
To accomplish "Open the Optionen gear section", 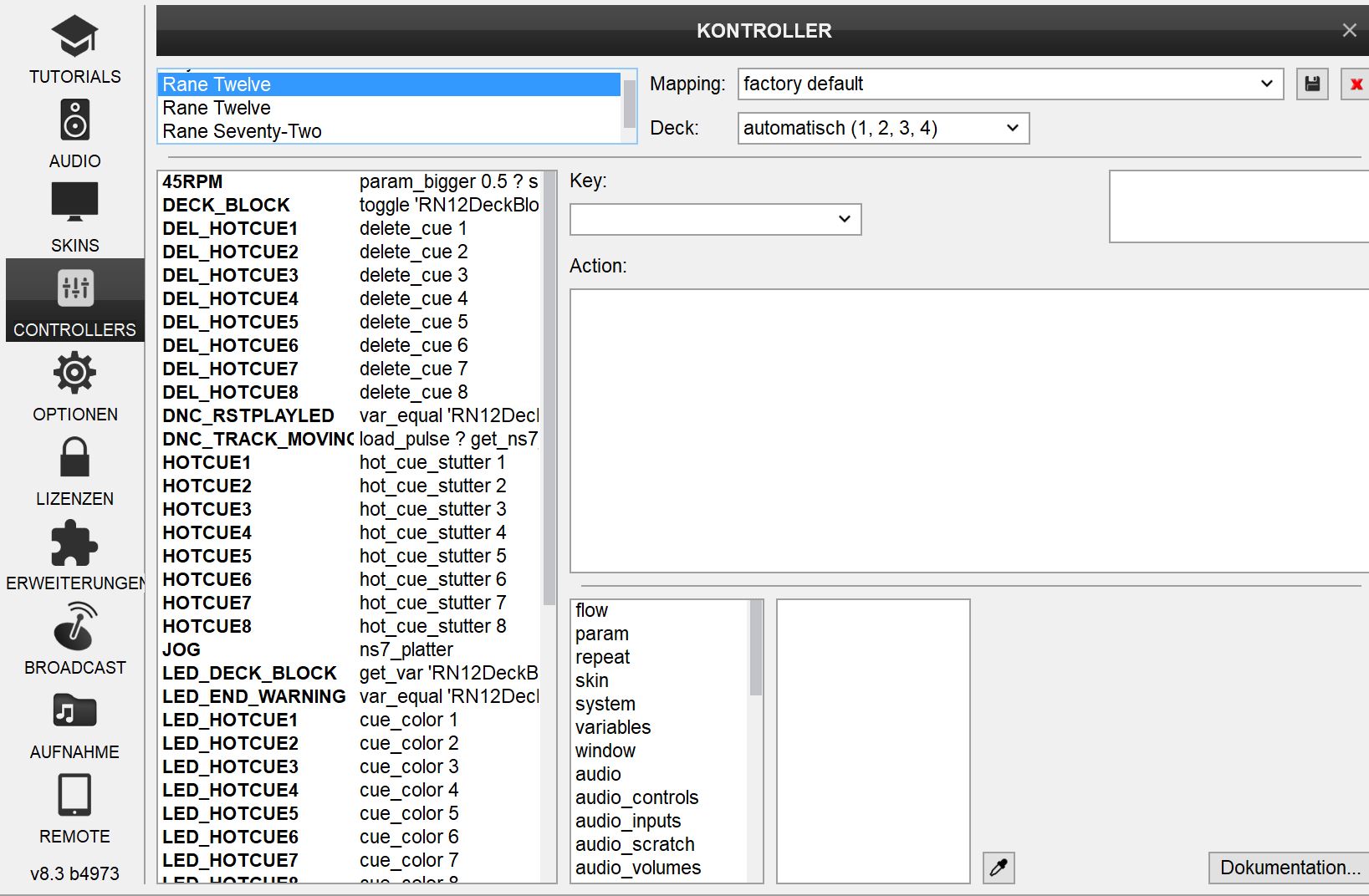I will (x=74, y=386).
